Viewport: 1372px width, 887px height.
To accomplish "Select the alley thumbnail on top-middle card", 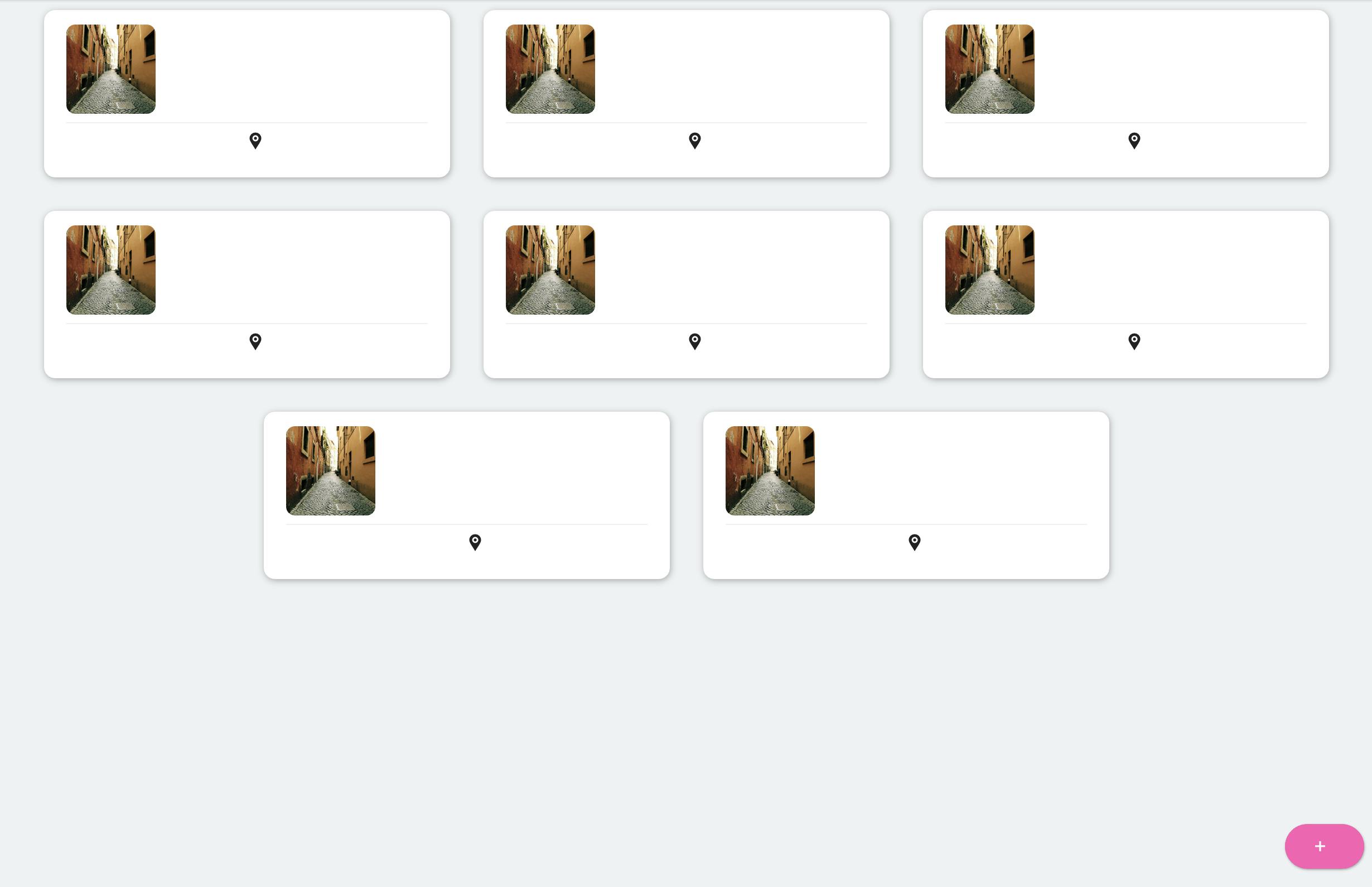I will [x=550, y=69].
